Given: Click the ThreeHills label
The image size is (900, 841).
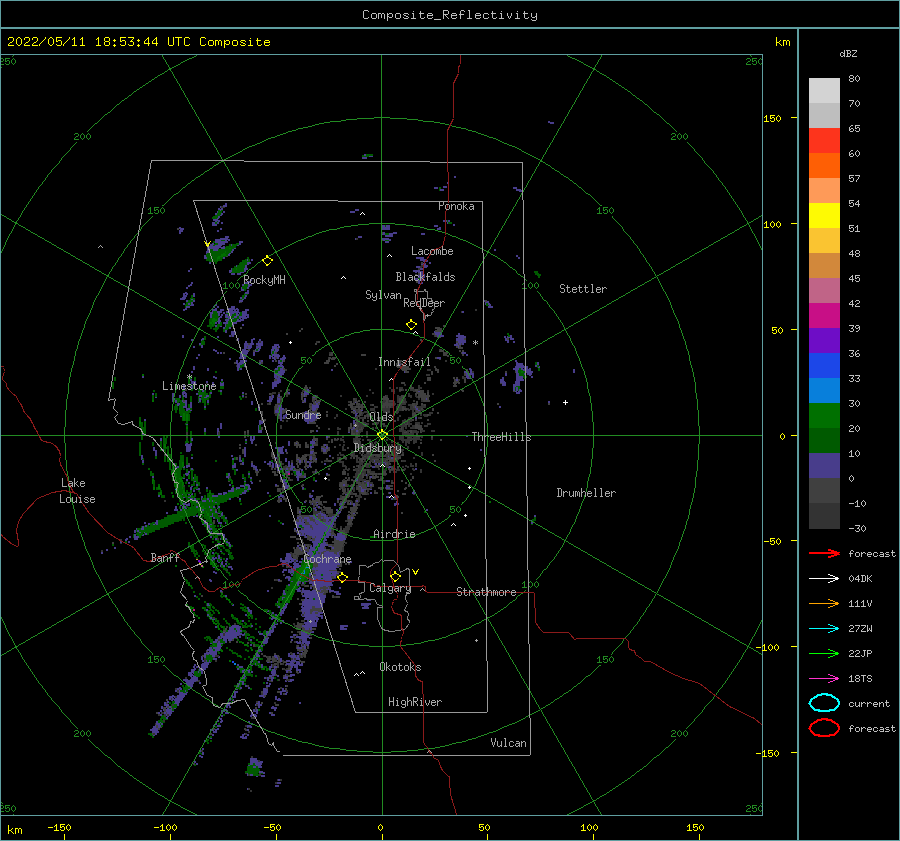Looking at the screenshot, I should (x=502, y=437).
